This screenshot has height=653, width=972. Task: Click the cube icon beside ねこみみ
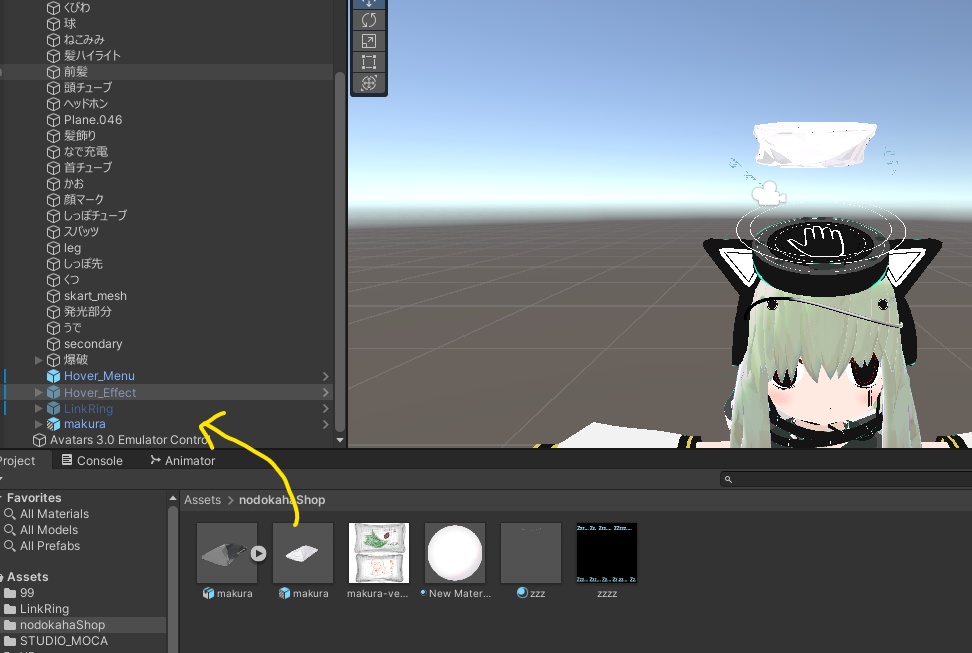tap(53, 40)
